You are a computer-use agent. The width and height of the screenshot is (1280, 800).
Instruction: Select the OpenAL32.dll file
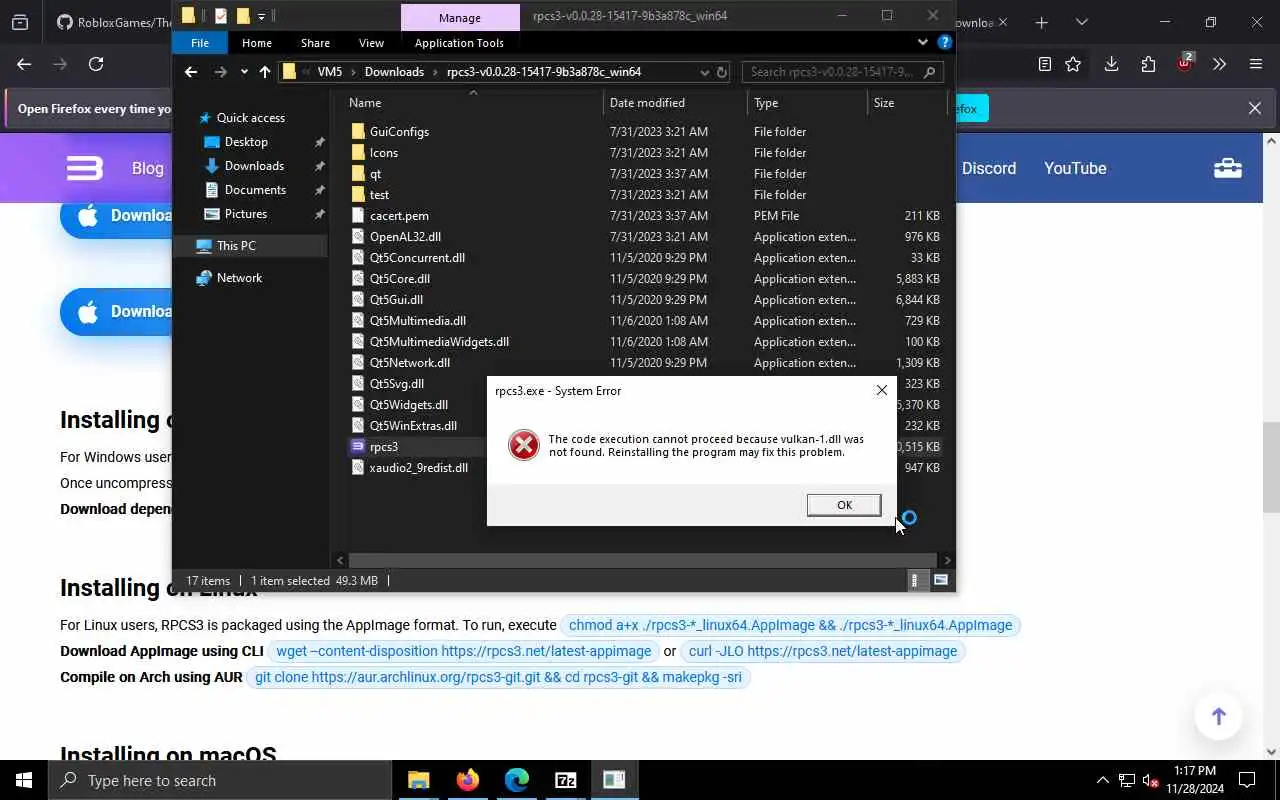pyautogui.click(x=405, y=237)
